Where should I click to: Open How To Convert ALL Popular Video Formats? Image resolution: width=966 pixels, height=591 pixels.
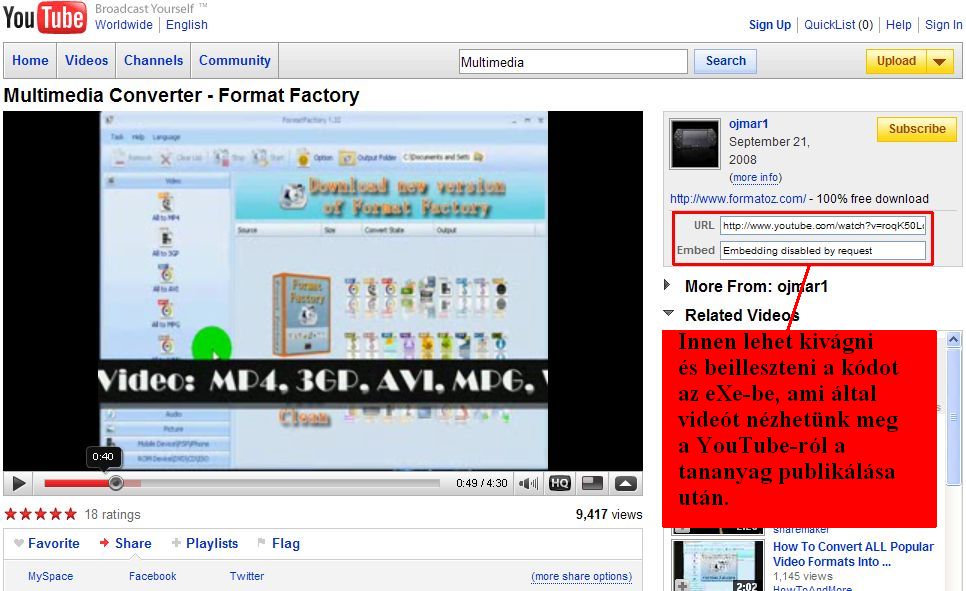coord(853,554)
